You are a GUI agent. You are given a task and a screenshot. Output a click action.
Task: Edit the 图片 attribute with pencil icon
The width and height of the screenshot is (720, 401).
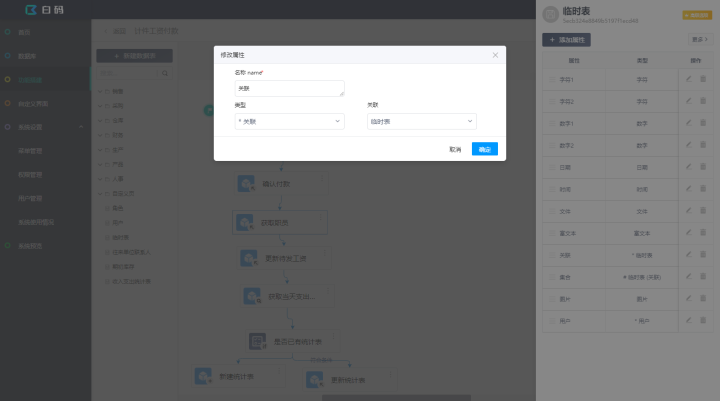tap(689, 299)
